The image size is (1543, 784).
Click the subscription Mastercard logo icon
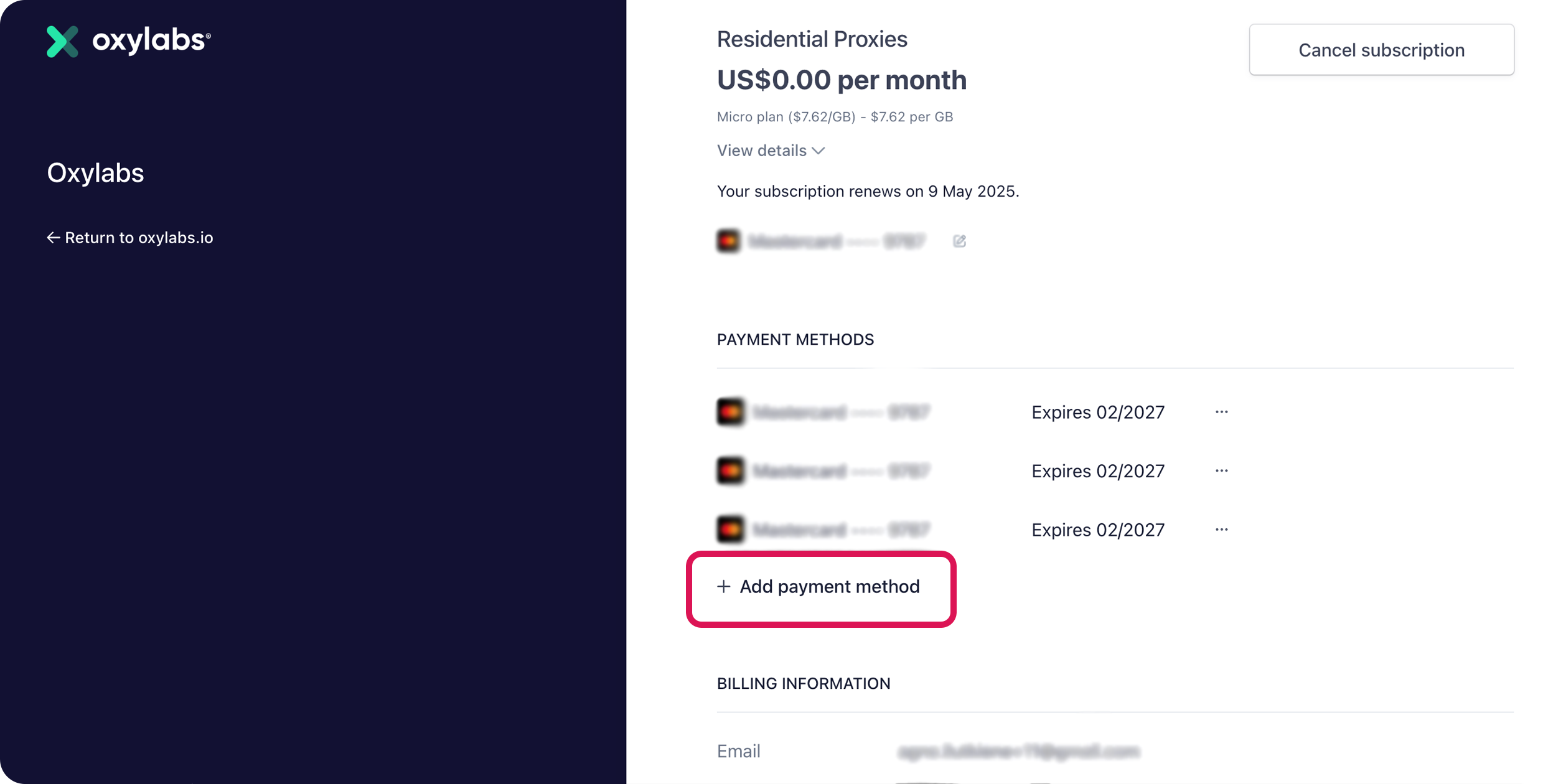(729, 241)
